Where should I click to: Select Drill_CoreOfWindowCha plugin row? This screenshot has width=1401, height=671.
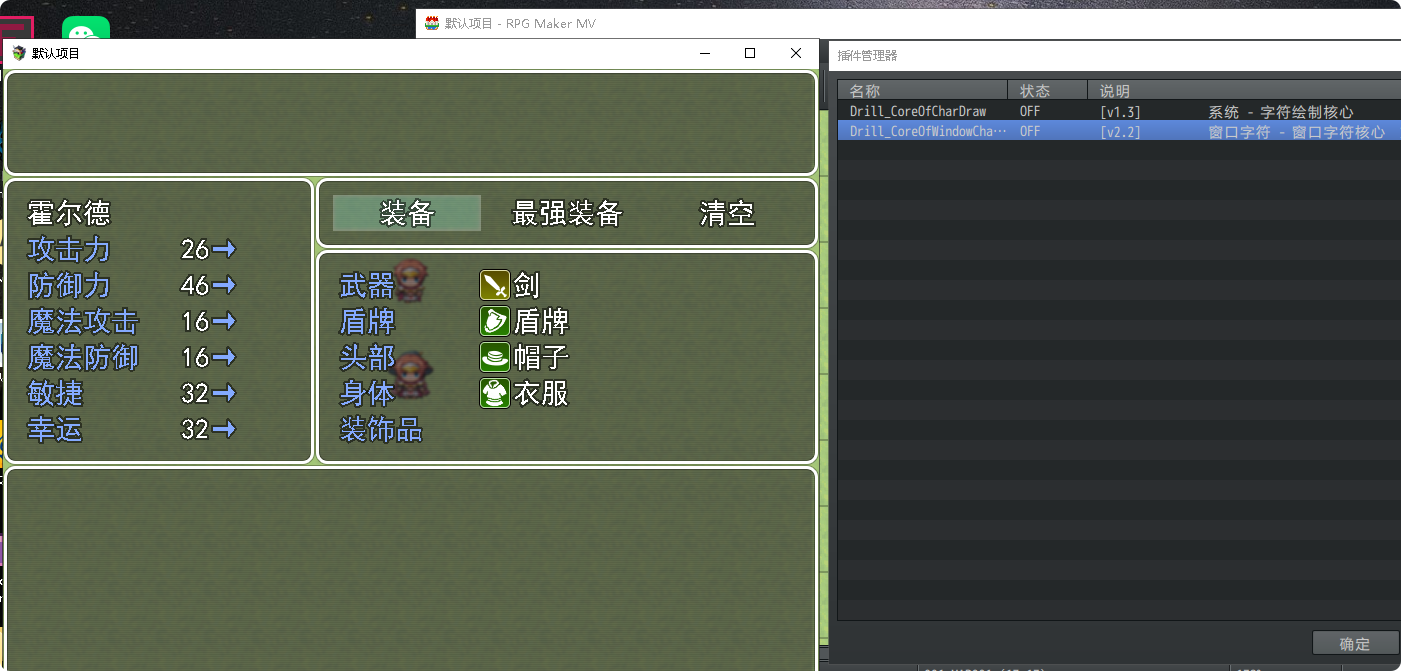point(1118,131)
